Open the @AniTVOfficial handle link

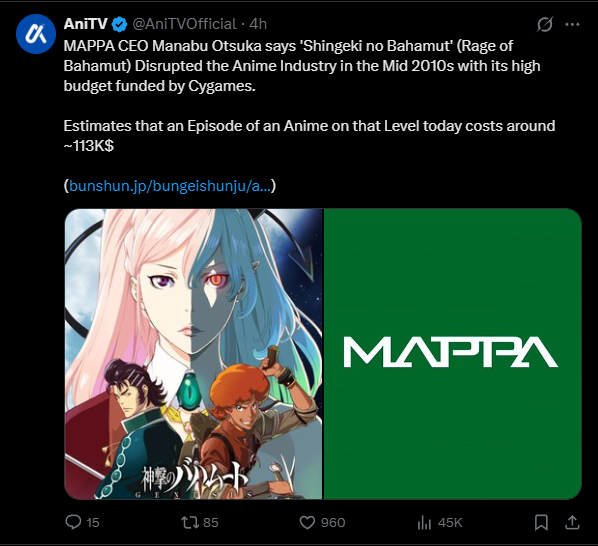[x=184, y=24]
